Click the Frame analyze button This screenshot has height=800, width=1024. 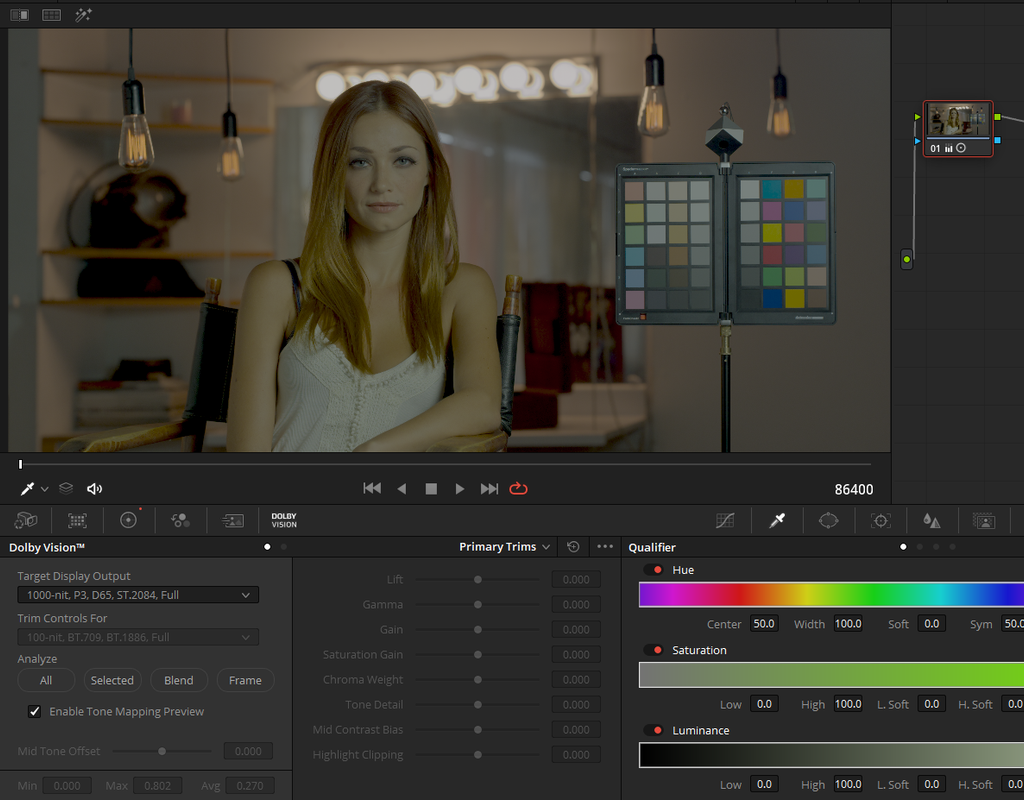(246, 680)
